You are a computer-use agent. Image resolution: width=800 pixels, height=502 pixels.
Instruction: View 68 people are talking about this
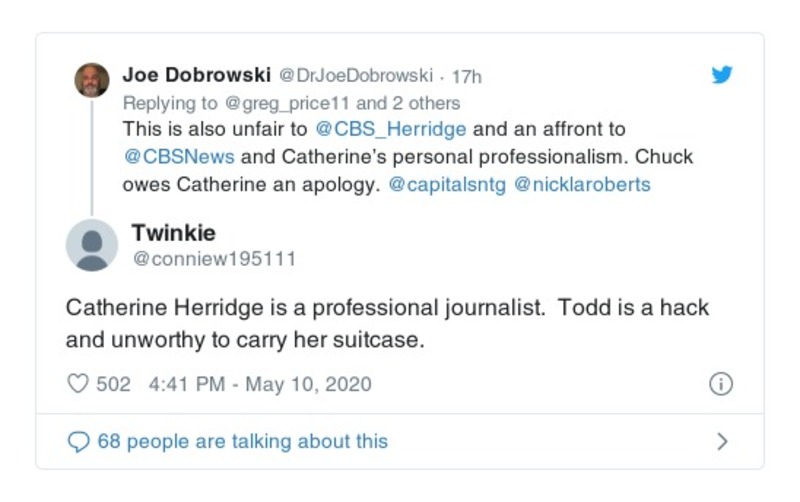[242, 441]
